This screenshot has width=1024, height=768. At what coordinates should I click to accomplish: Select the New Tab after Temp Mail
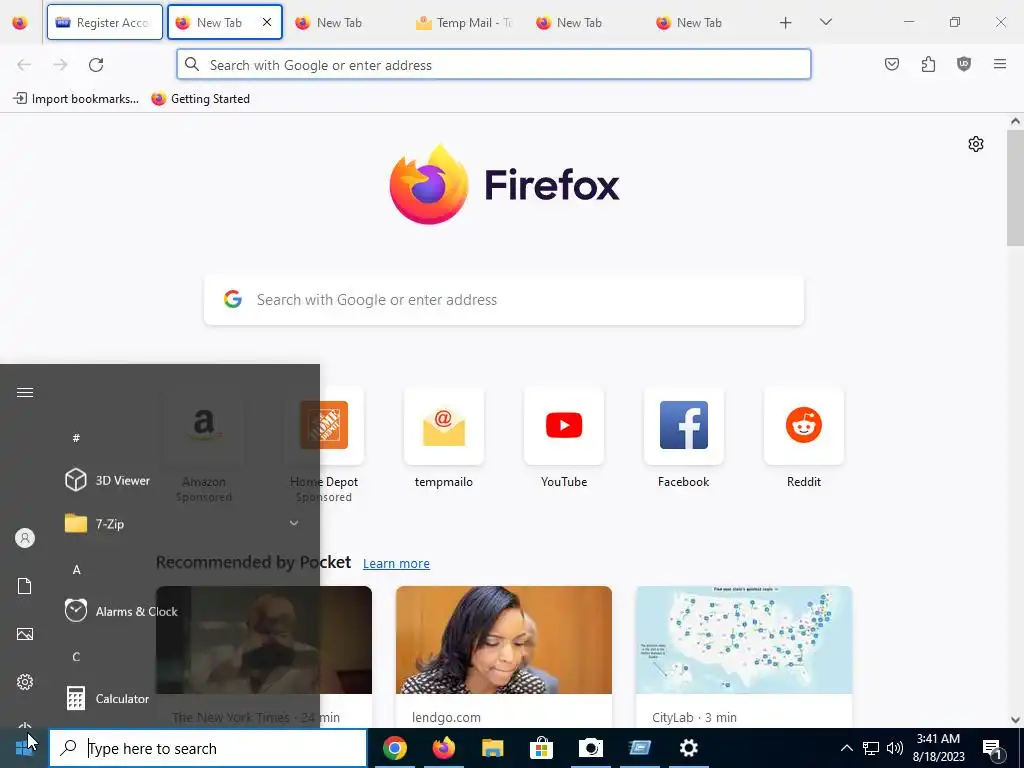coord(584,22)
